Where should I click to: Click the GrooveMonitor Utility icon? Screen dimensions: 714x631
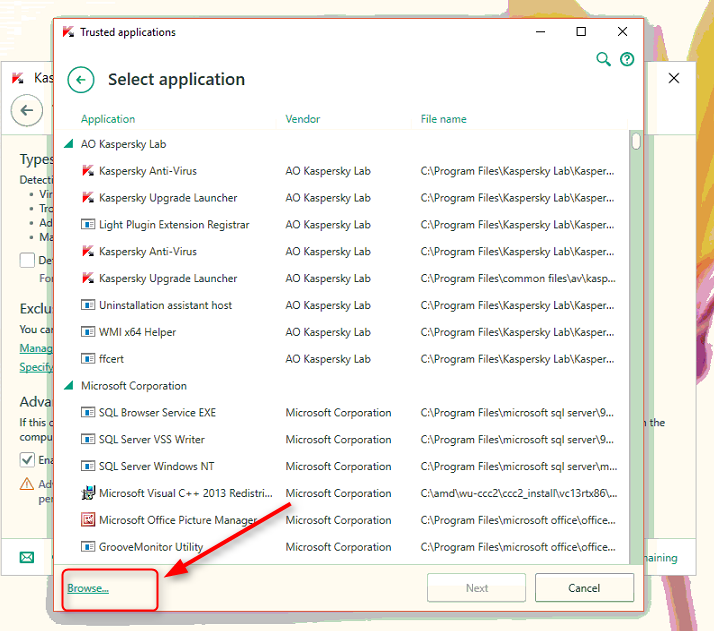[x=88, y=546]
